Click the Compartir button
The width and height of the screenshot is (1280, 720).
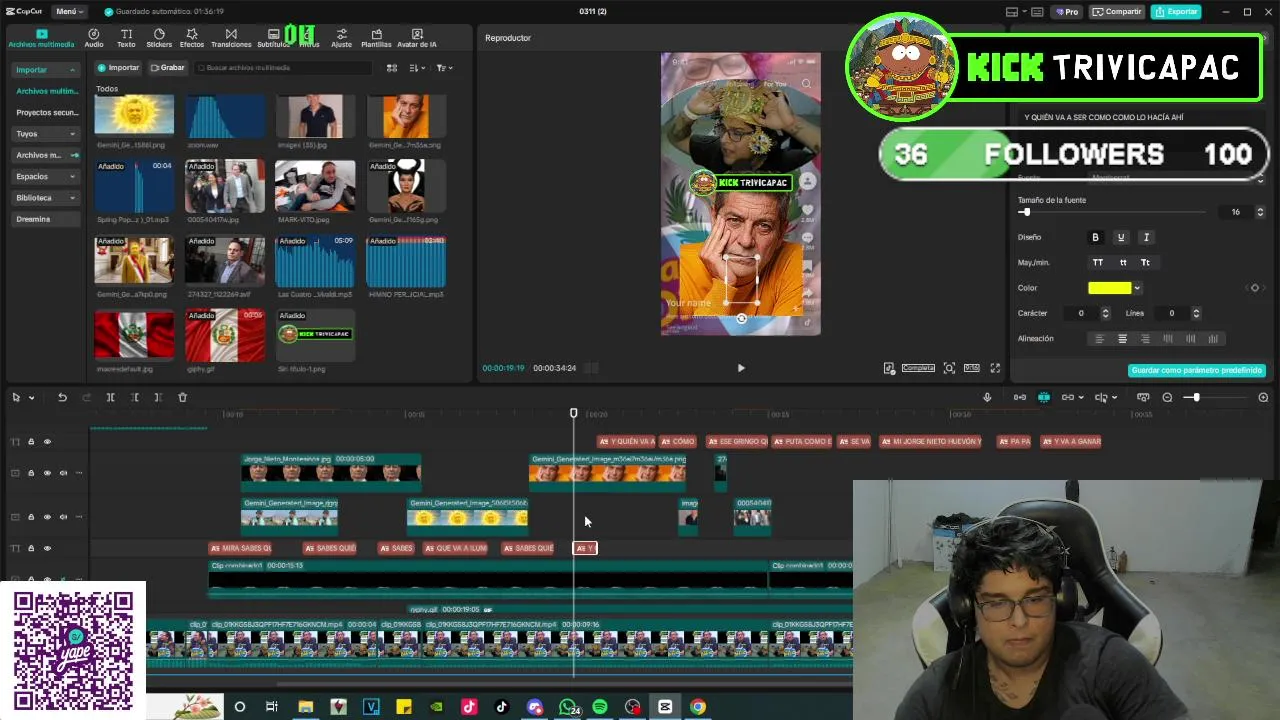point(1117,11)
